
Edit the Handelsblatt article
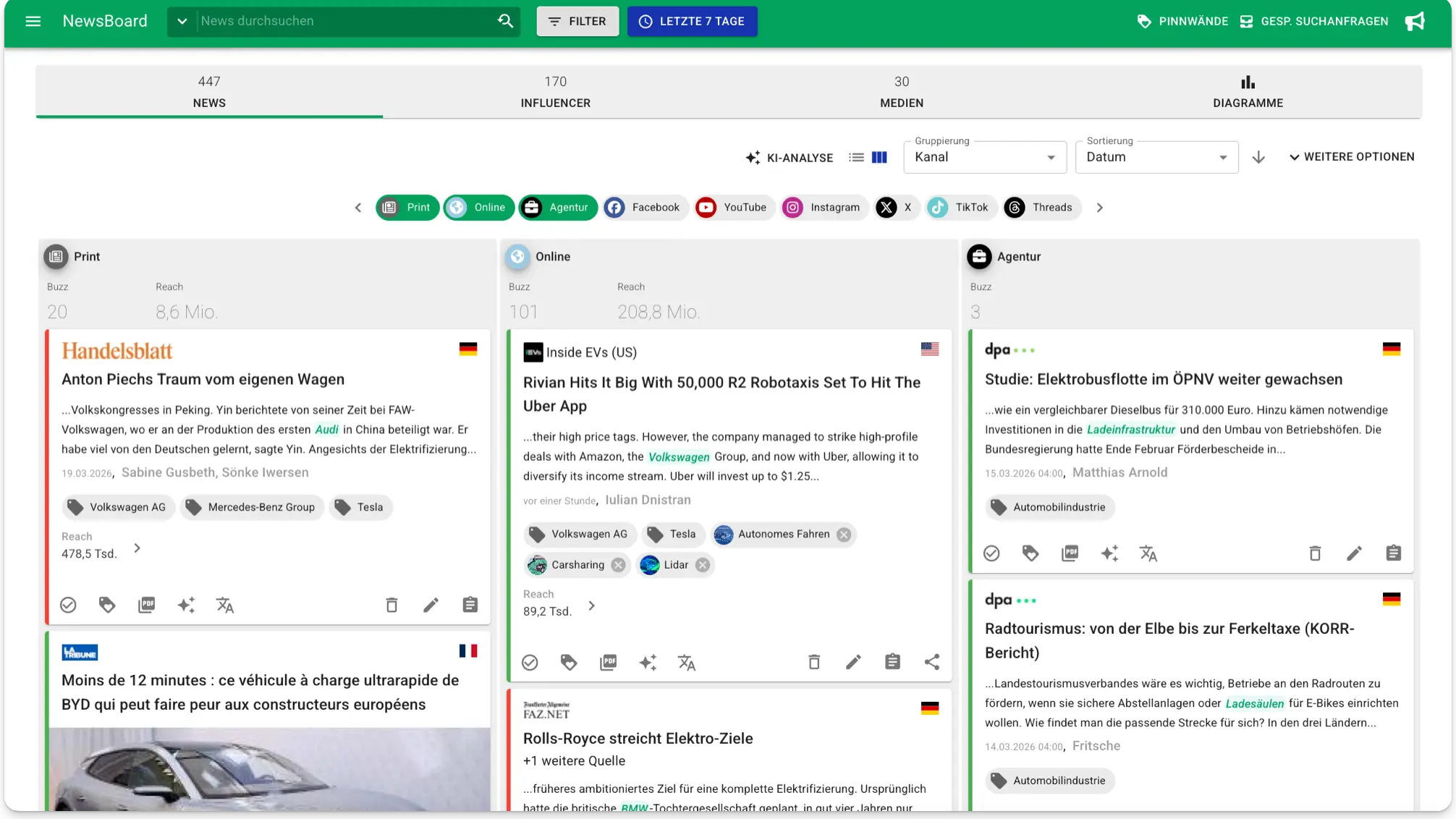coord(431,605)
